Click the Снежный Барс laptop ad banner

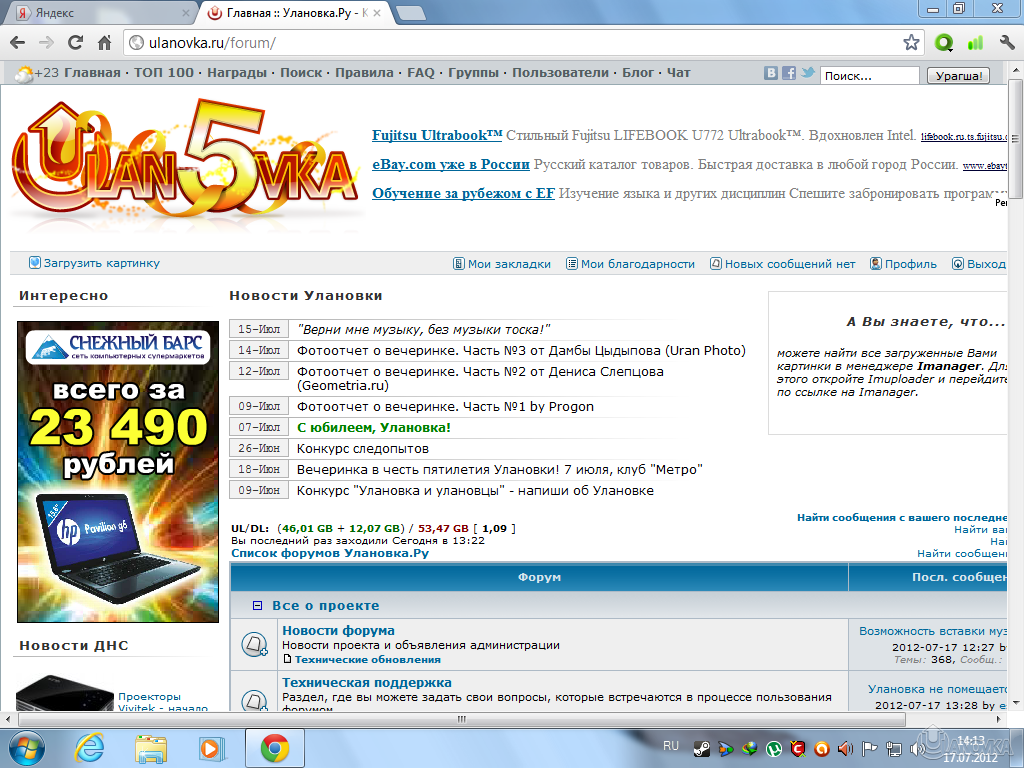coord(118,471)
